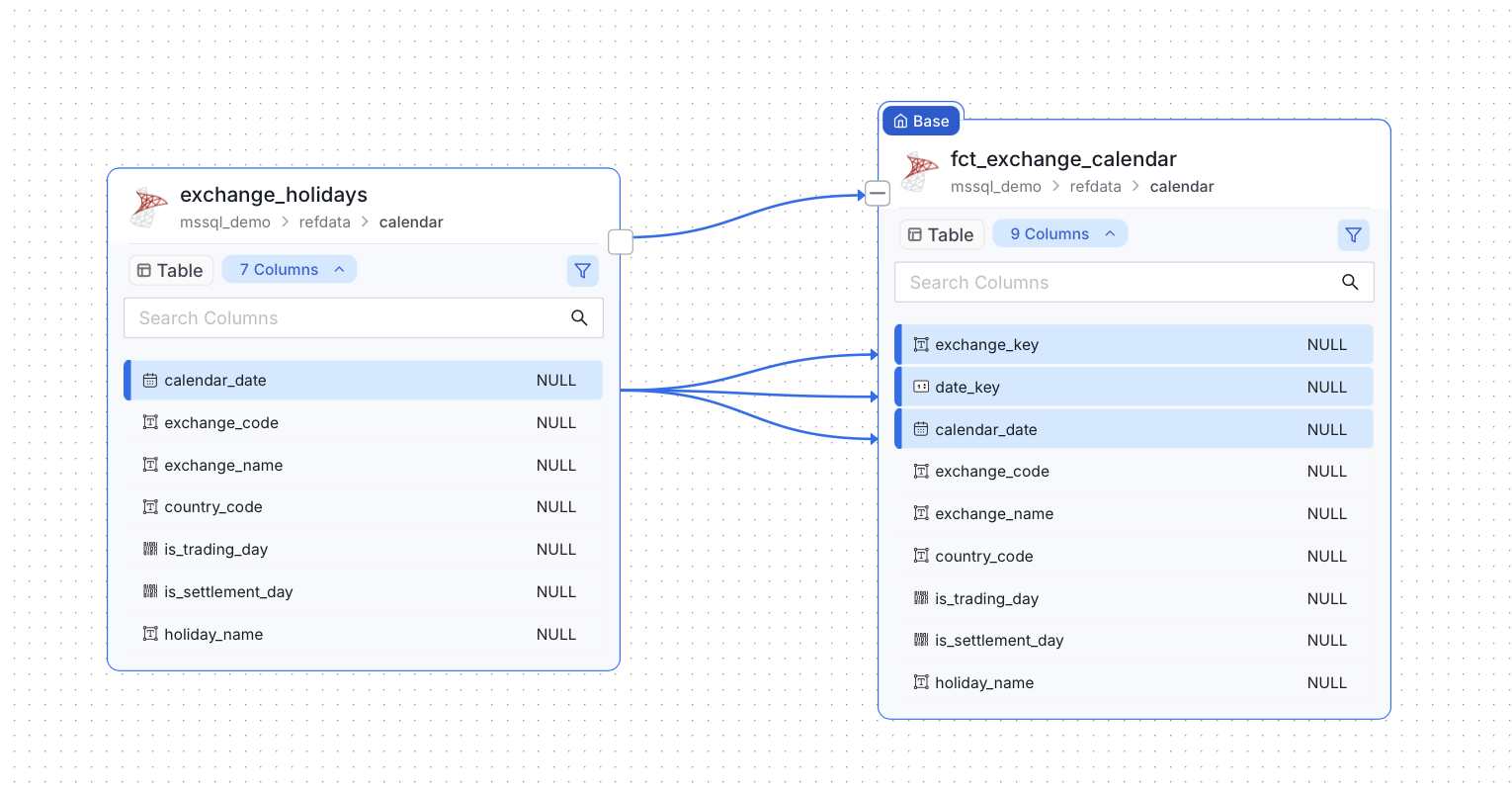Click the table icon in exchange_holidays Table chip
Image resolution: width=1512 pixels, height=795 pixels.
click(144, 270)
